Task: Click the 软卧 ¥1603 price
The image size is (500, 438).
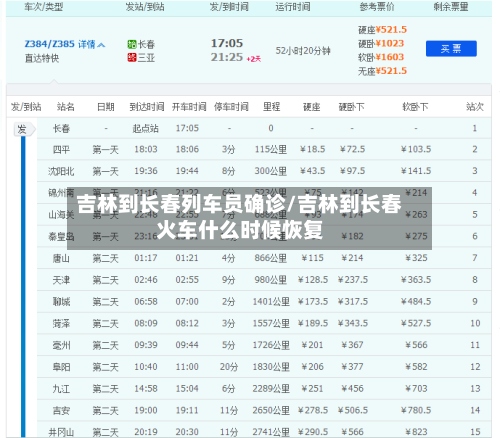Action: (381, 57)
